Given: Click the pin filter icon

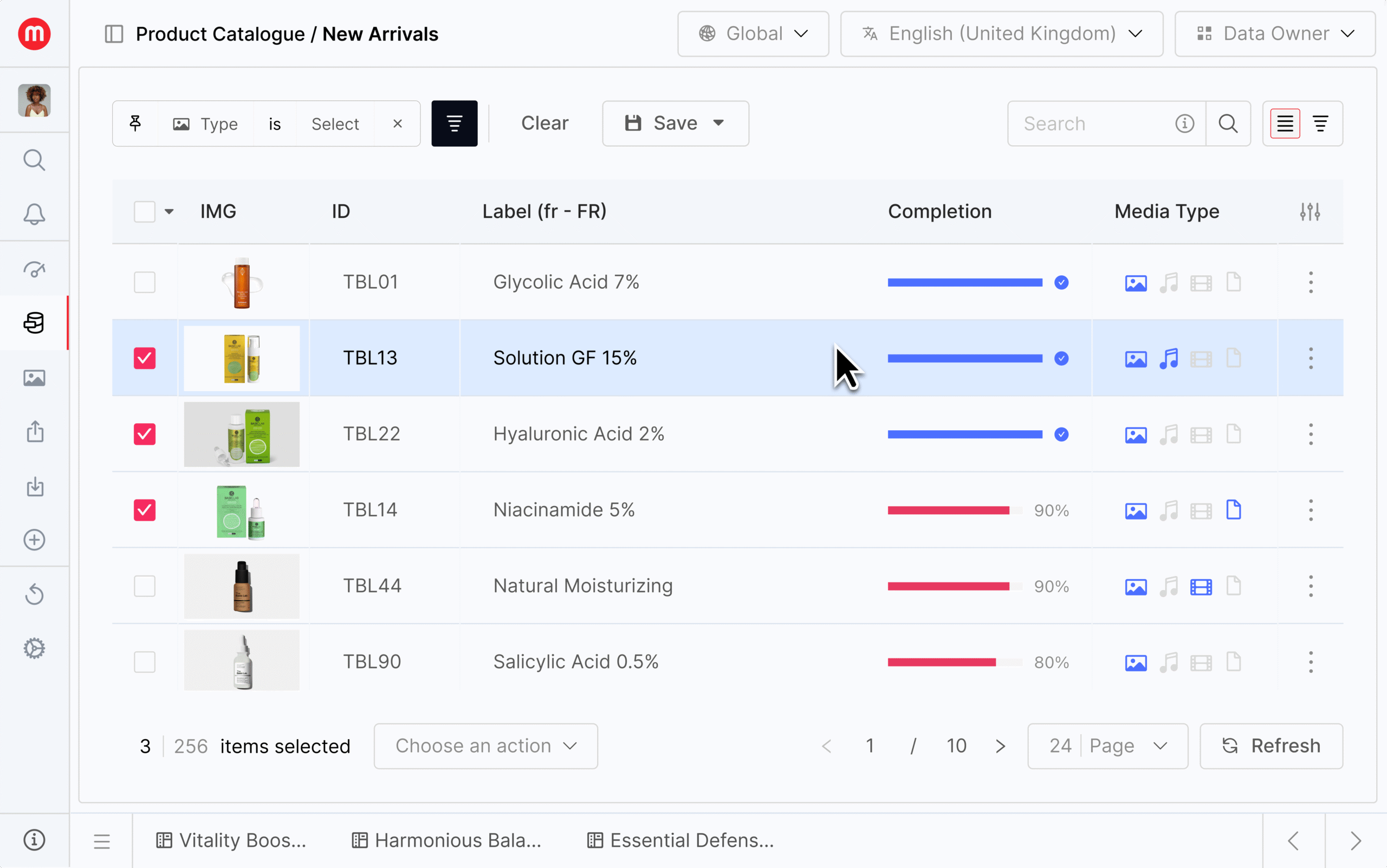Looking at the screenshot, I should point(135,124).
